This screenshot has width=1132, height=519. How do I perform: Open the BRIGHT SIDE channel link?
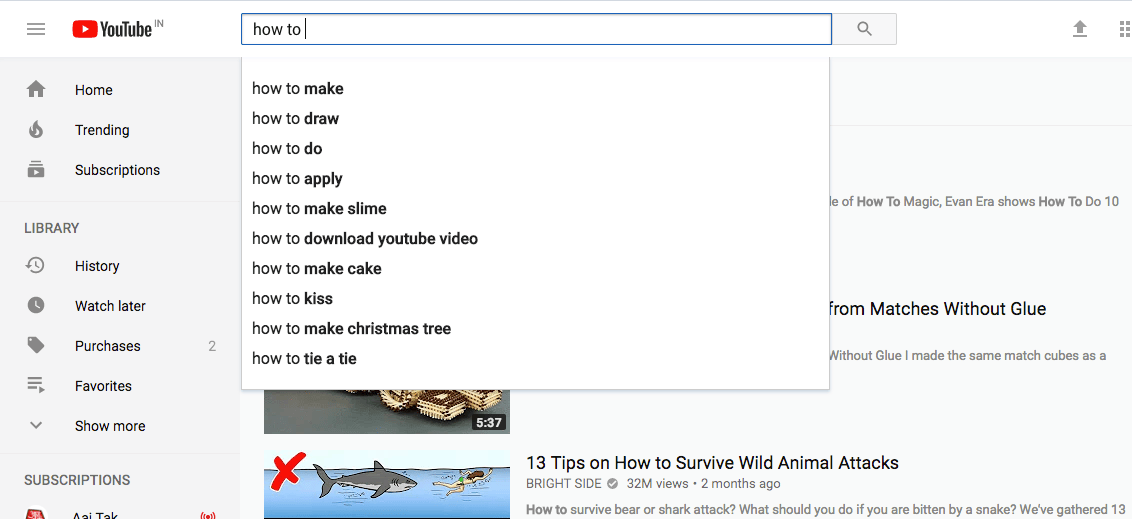click(564, 484)
